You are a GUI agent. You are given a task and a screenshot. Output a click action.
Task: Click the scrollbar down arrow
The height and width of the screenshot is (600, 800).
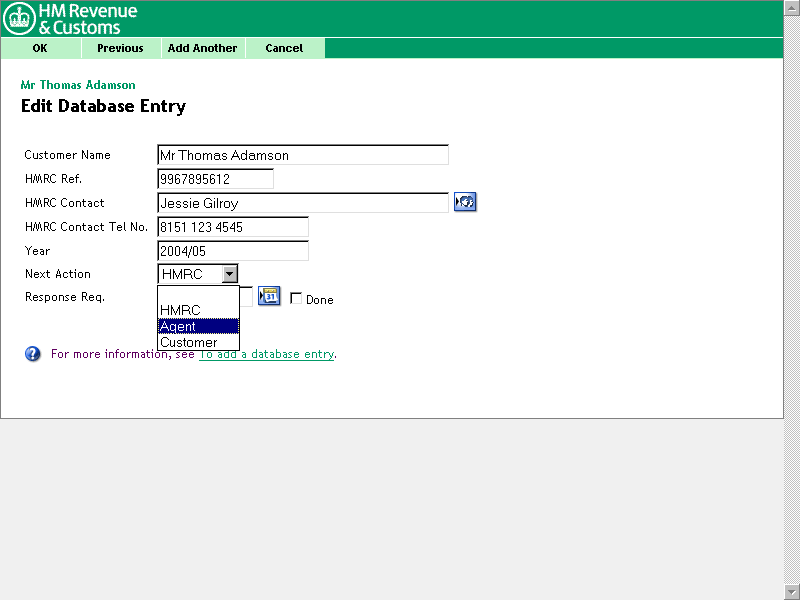point(791,591)
